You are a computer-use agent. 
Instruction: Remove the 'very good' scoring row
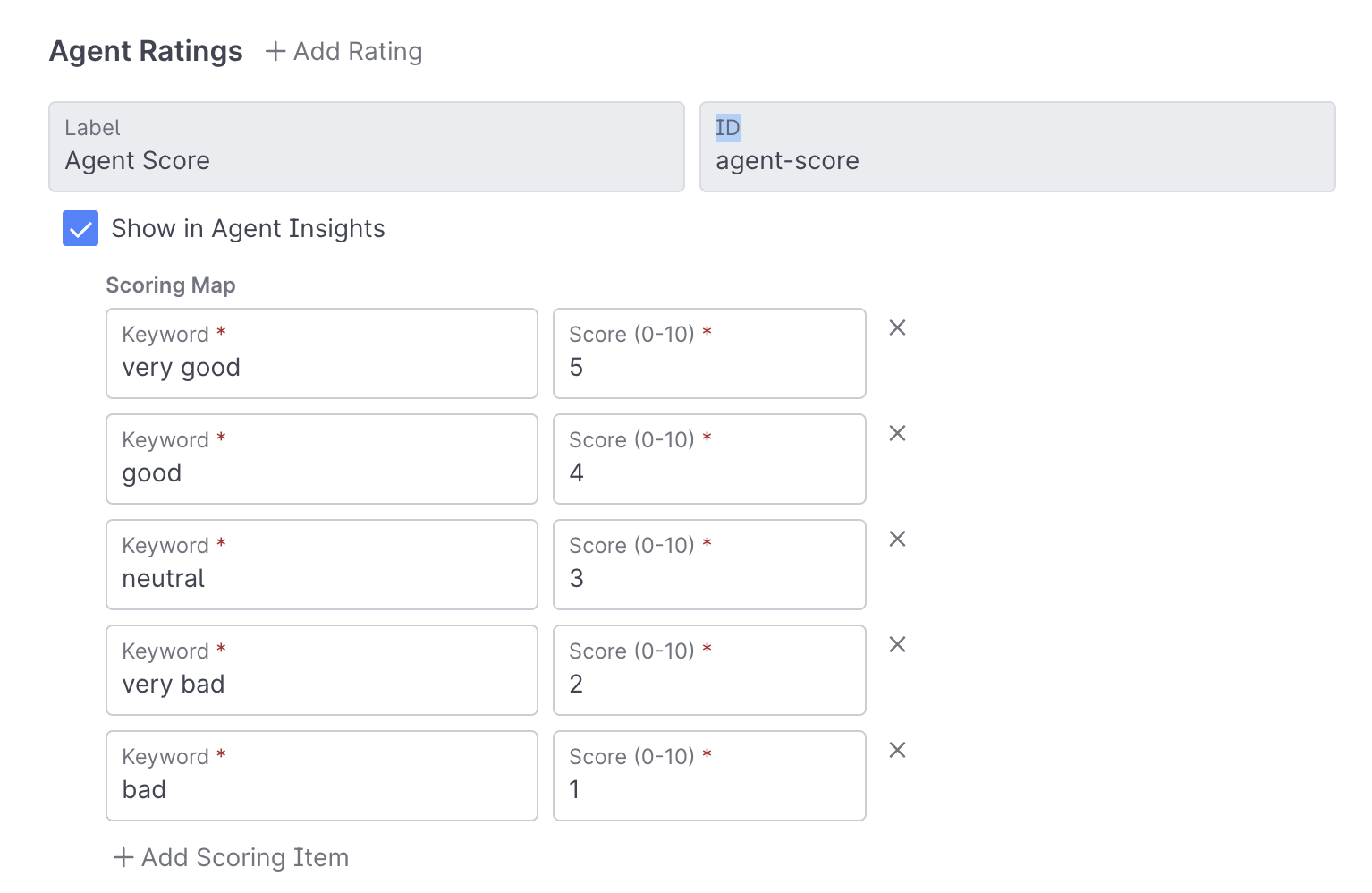point(897,328)
